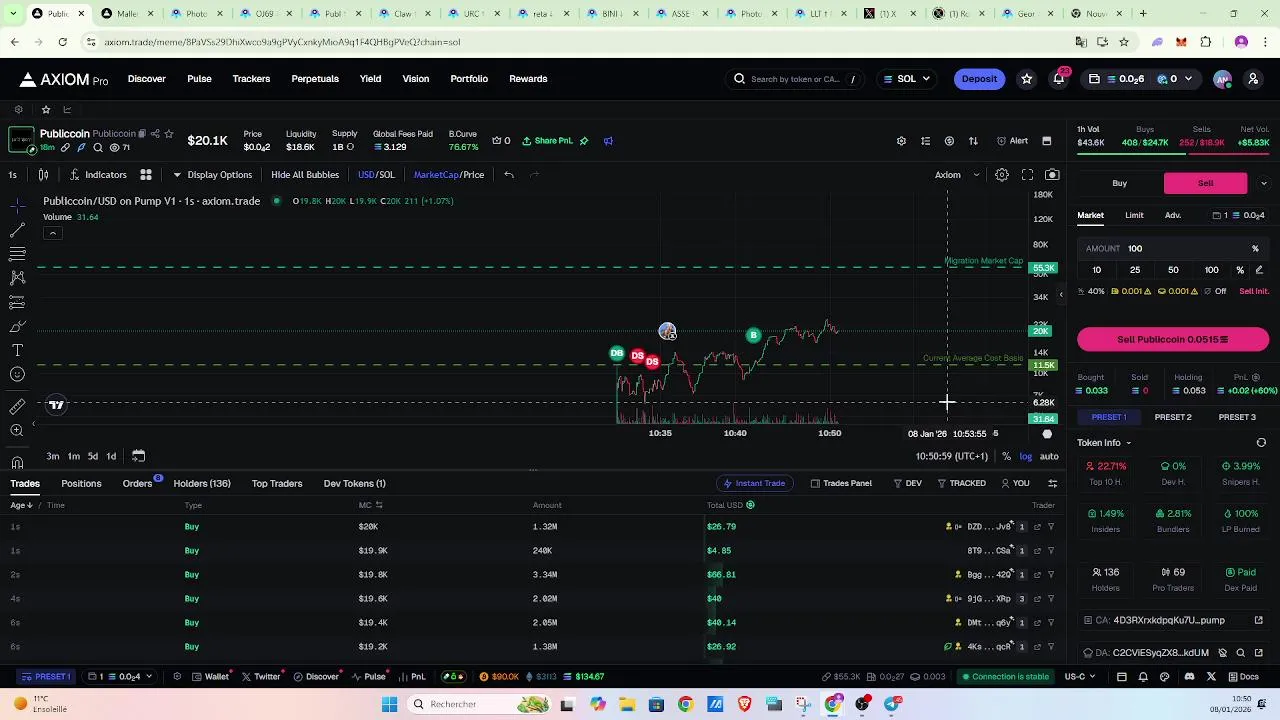
Task: Enter fullscreen chart mode
Action: click(1027, 175)
